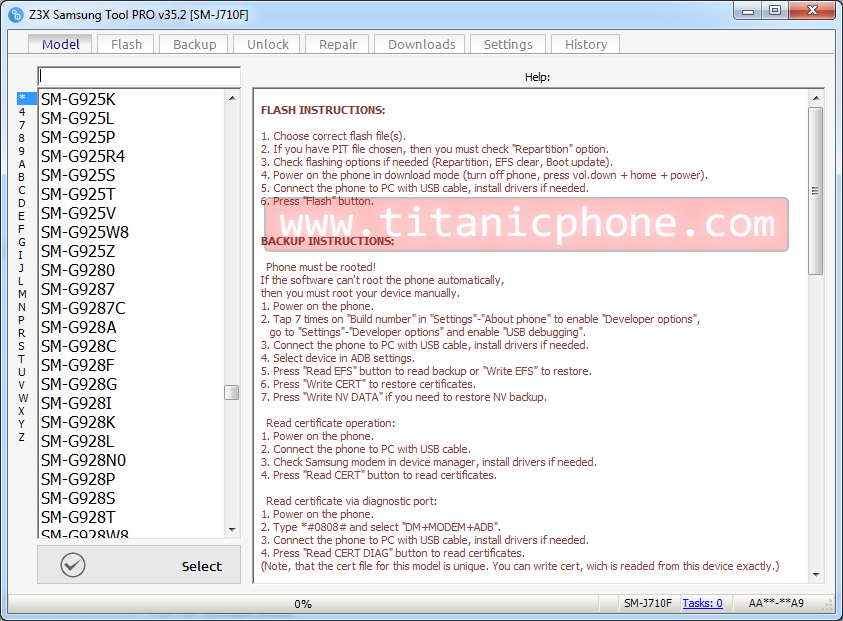Screen dimensions: 843x621
Task: Type in the model search field
Action: coord(139,76)
